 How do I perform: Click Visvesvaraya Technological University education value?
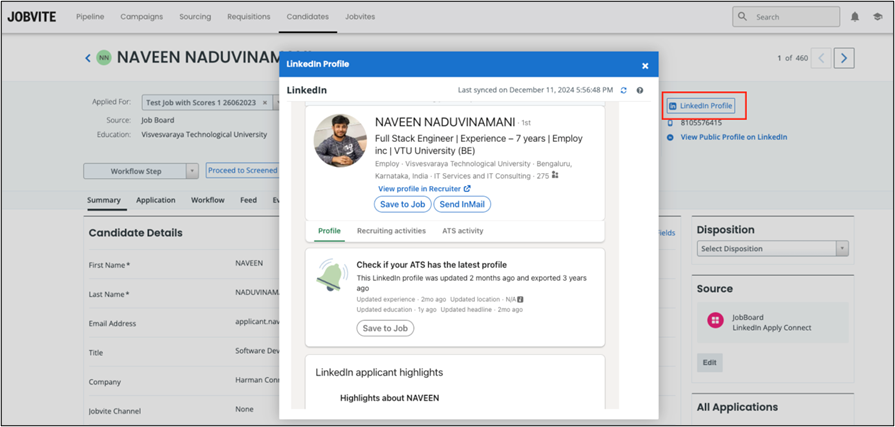pyautogui.click(x=204, y=135)
